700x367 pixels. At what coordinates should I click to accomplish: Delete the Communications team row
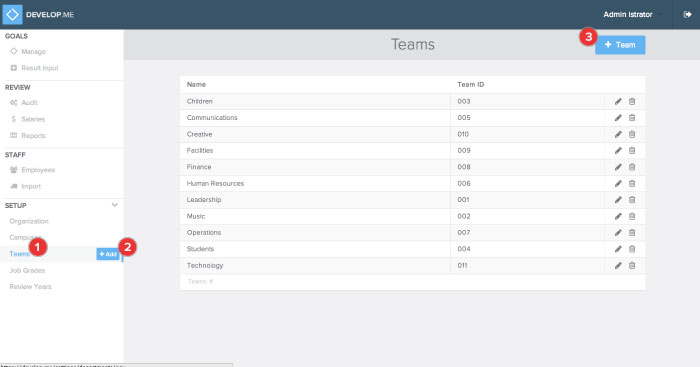point(632,118)
